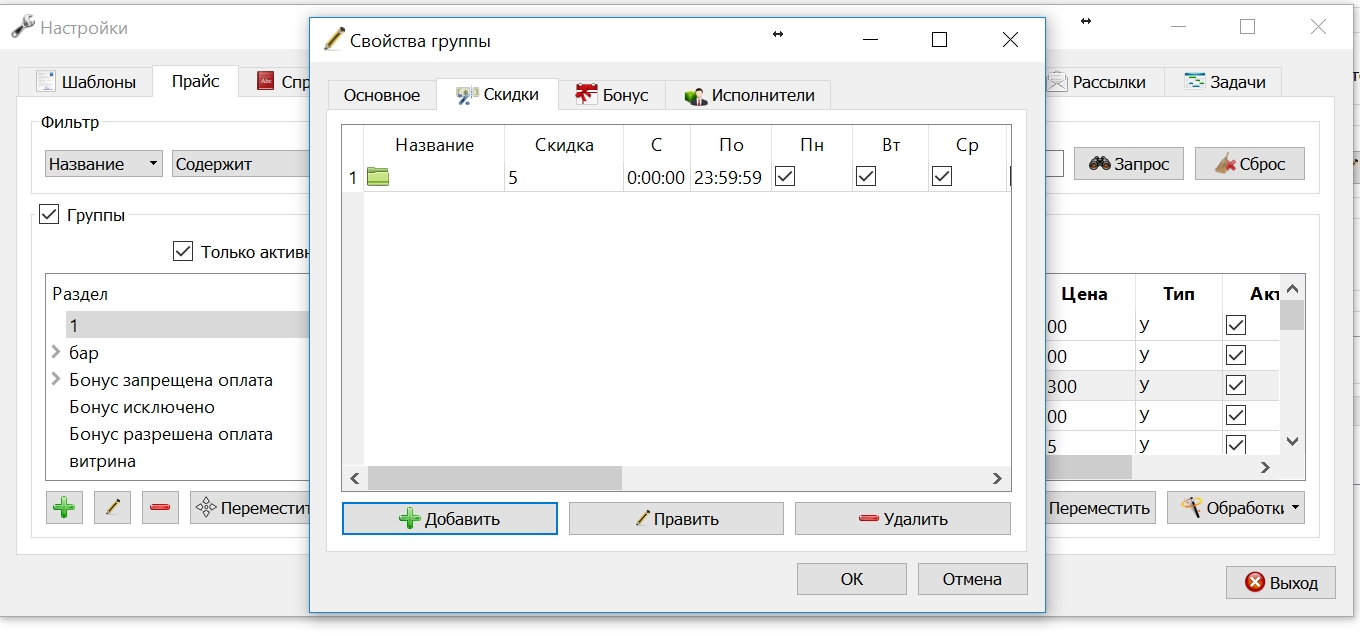Click the pencil edit icon under the Раздел list
This screenshot has width=1360, height=636.
pyautogui.click(x=112, y=508)
